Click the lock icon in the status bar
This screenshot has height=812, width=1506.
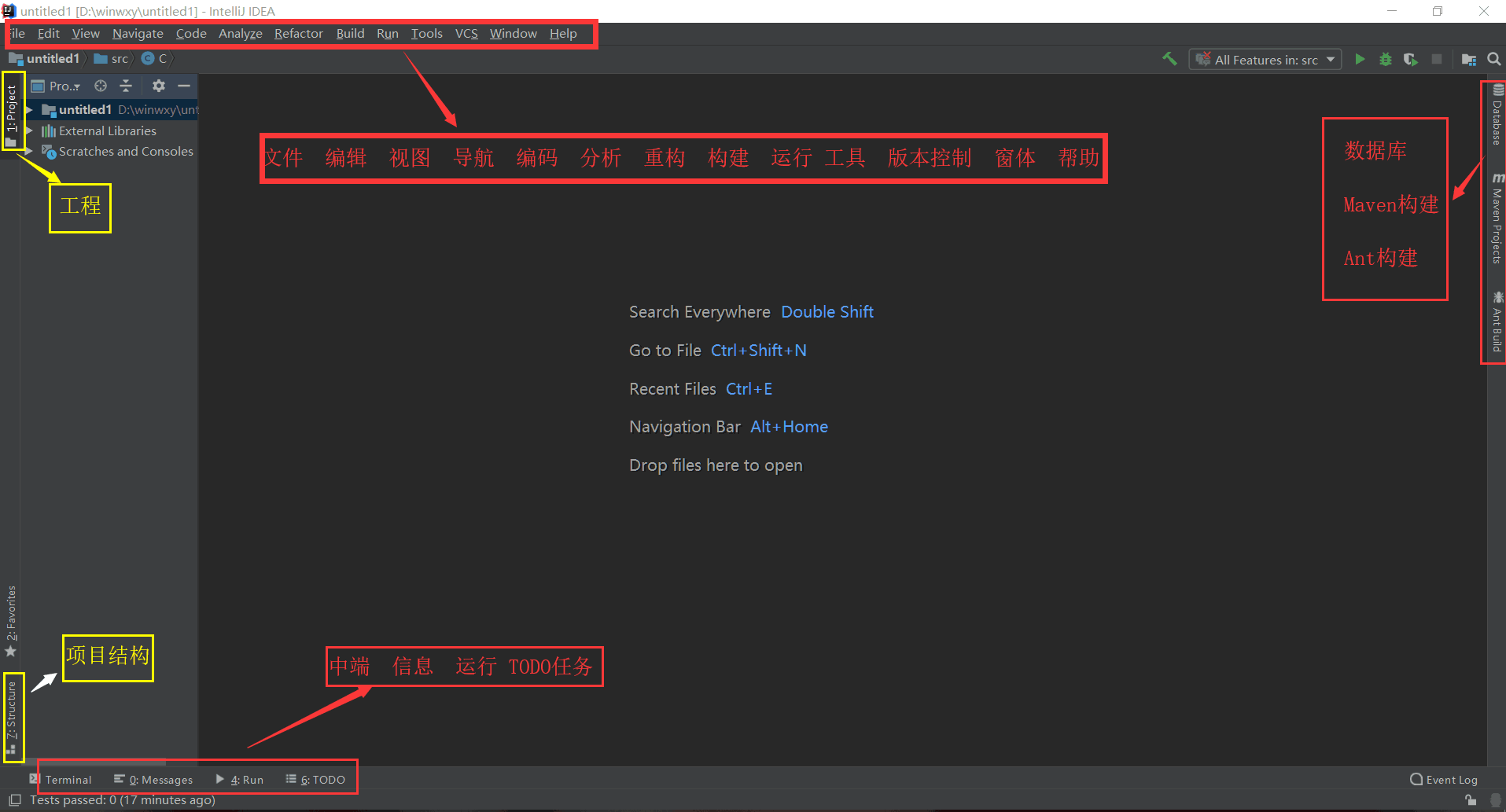click(x=1471, y=800)
